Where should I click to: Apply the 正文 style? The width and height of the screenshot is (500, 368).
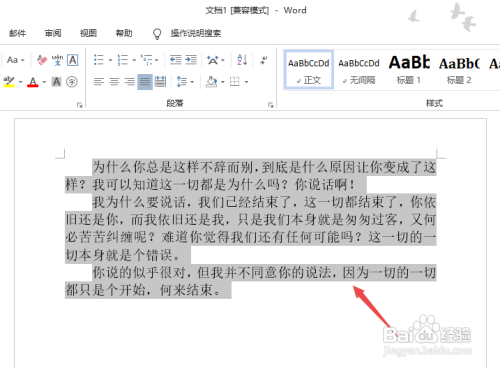[x=309, y=70]
